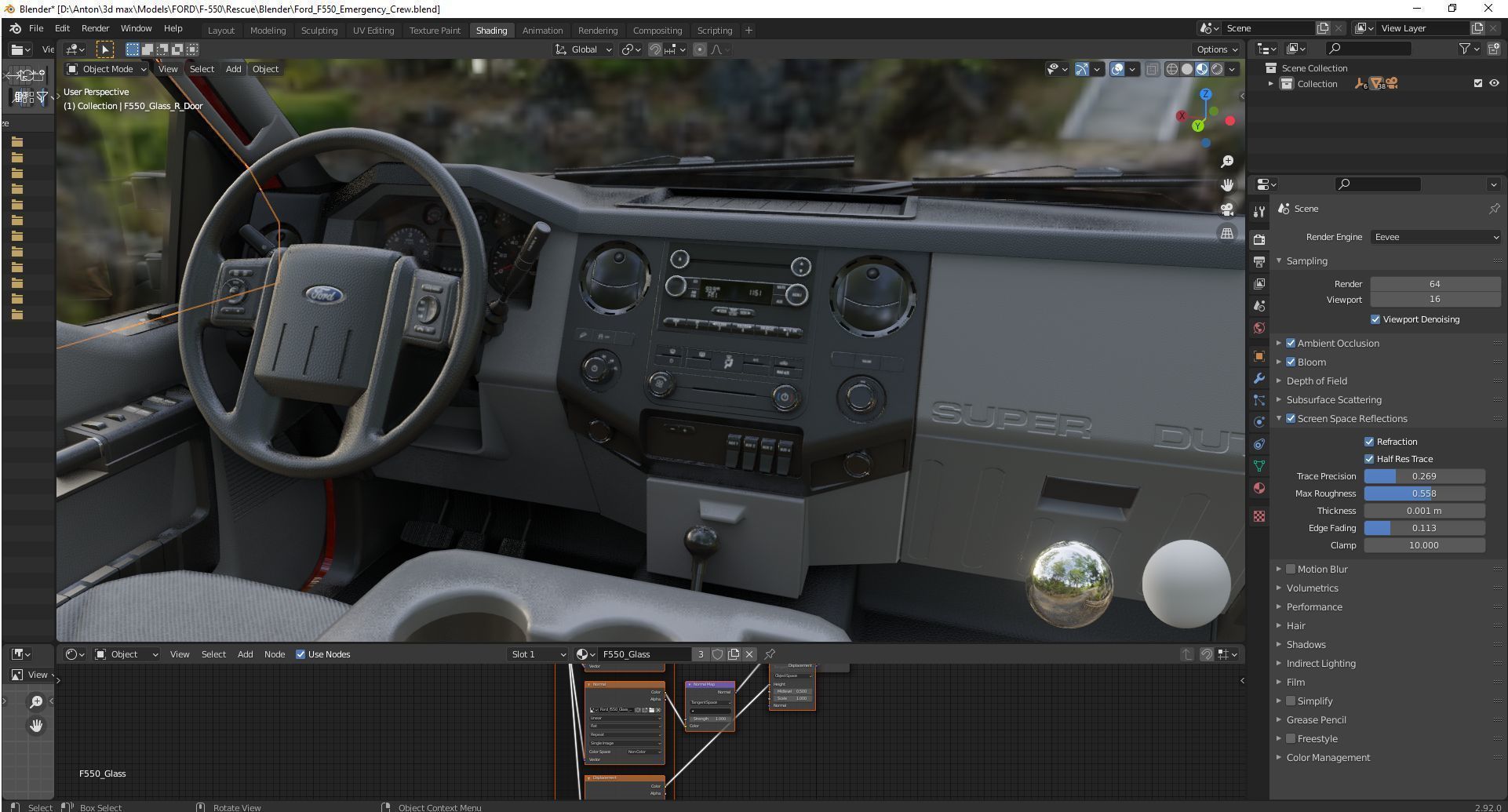Pin the Scene properties context
This screenshot has height=812, width=1508.
[1494, 209]
